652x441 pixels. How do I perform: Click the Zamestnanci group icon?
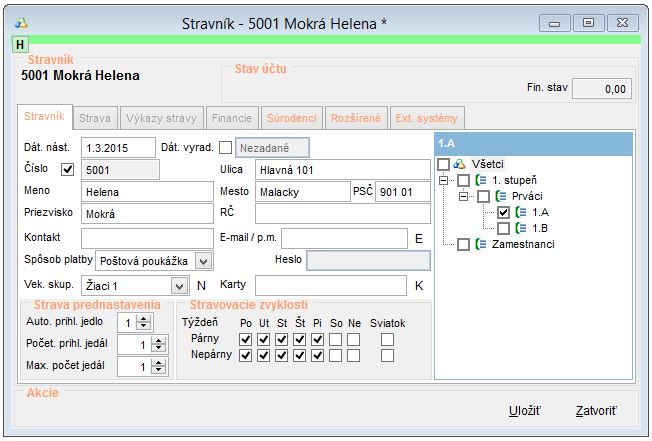coord(481,244)
